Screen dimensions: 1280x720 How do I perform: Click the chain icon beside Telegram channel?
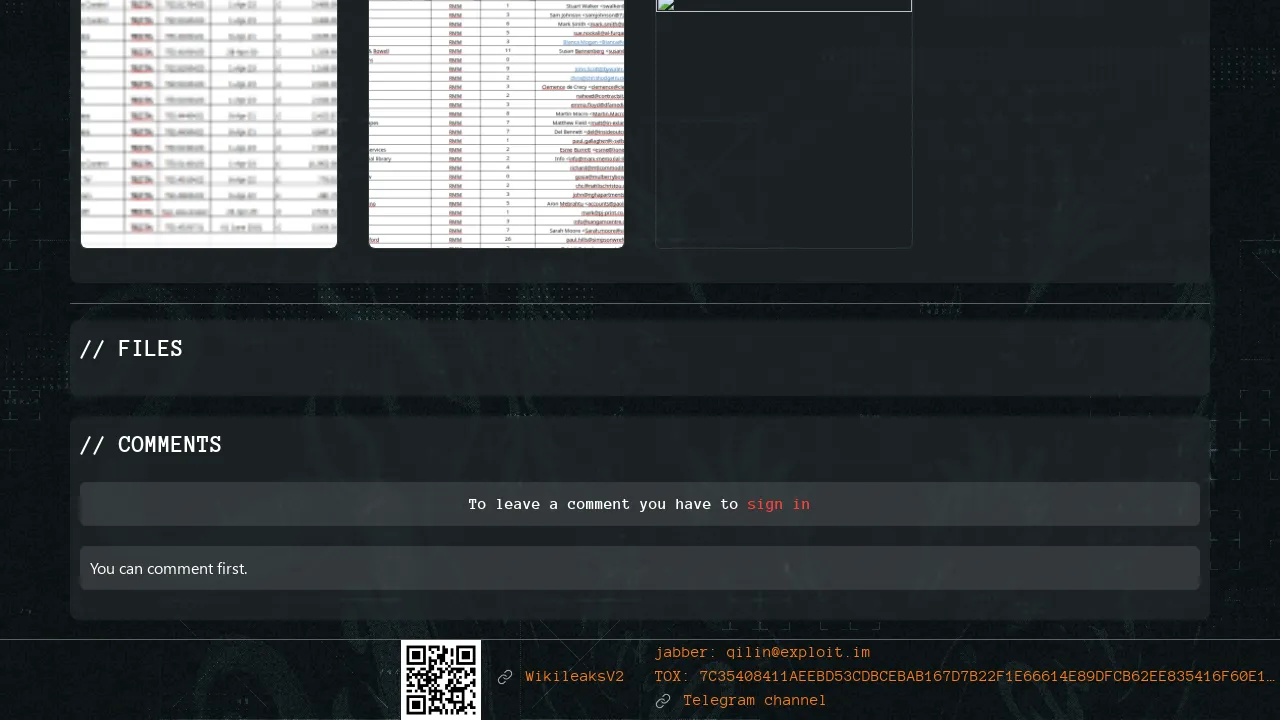(663, 701)
